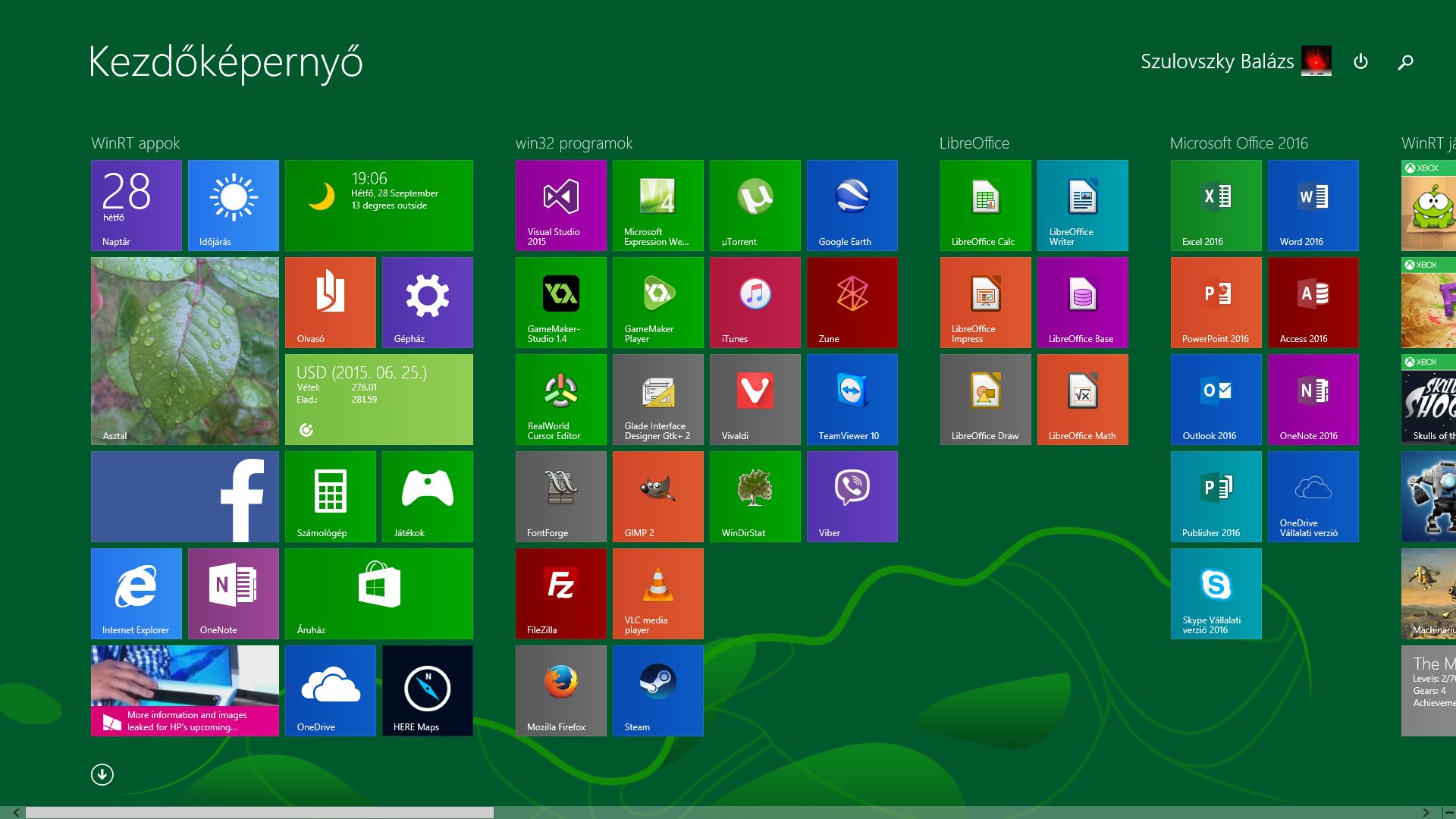Open LibreOffice Base tile
Viewport: 1456px width, 819px height.
tap(1083, 303)
